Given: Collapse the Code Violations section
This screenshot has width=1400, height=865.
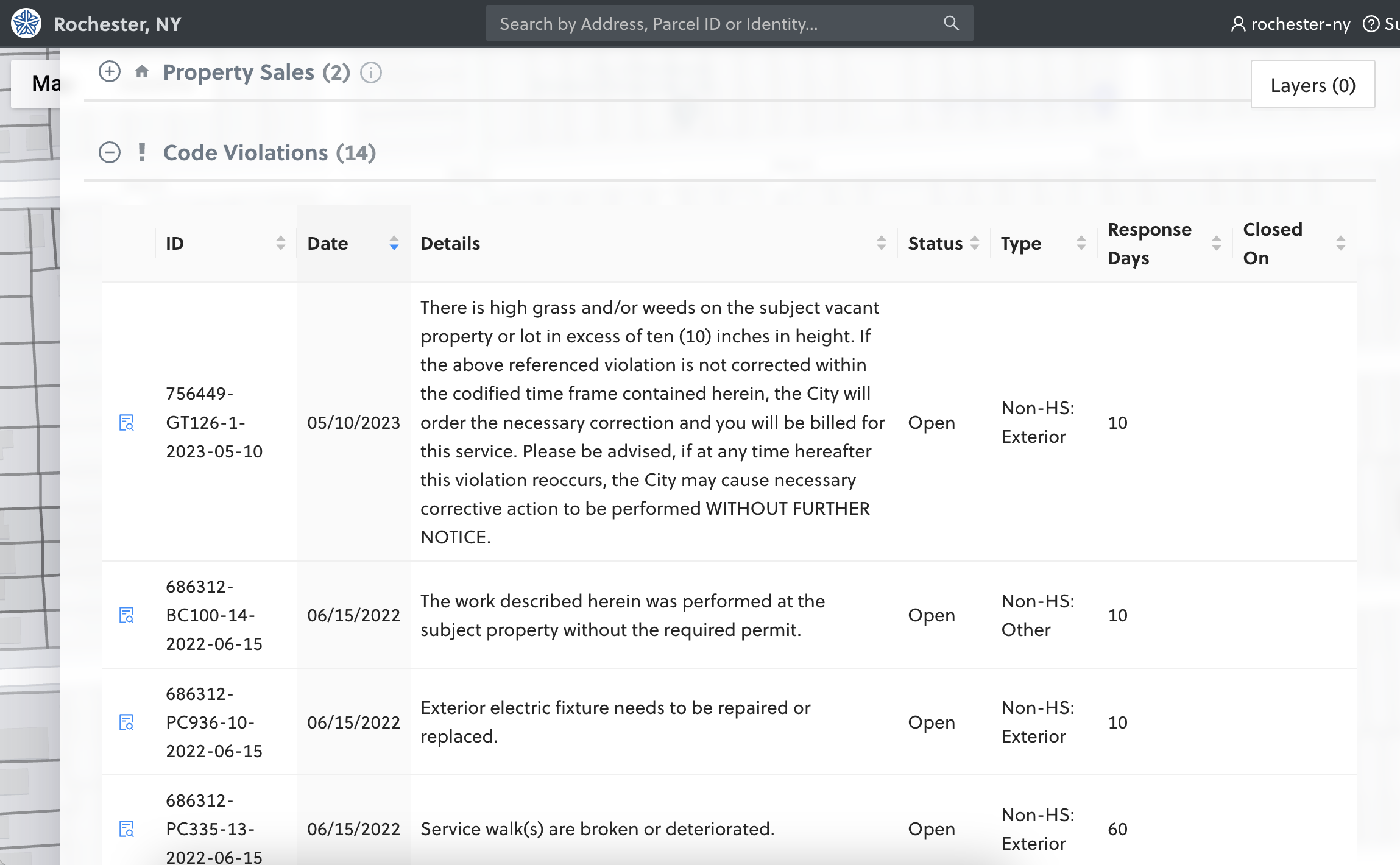Looking at the screenshot, I should point(110,152).
